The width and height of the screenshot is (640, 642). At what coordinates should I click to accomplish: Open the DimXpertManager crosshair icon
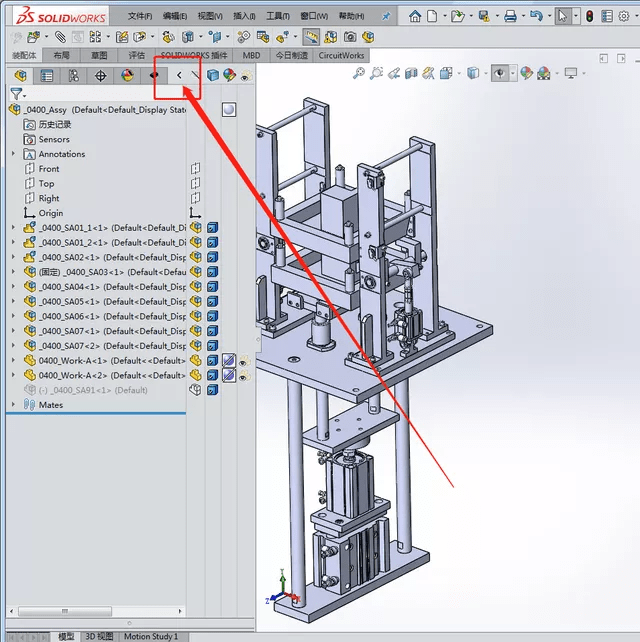pyautogui.click(x=100, y=75)
